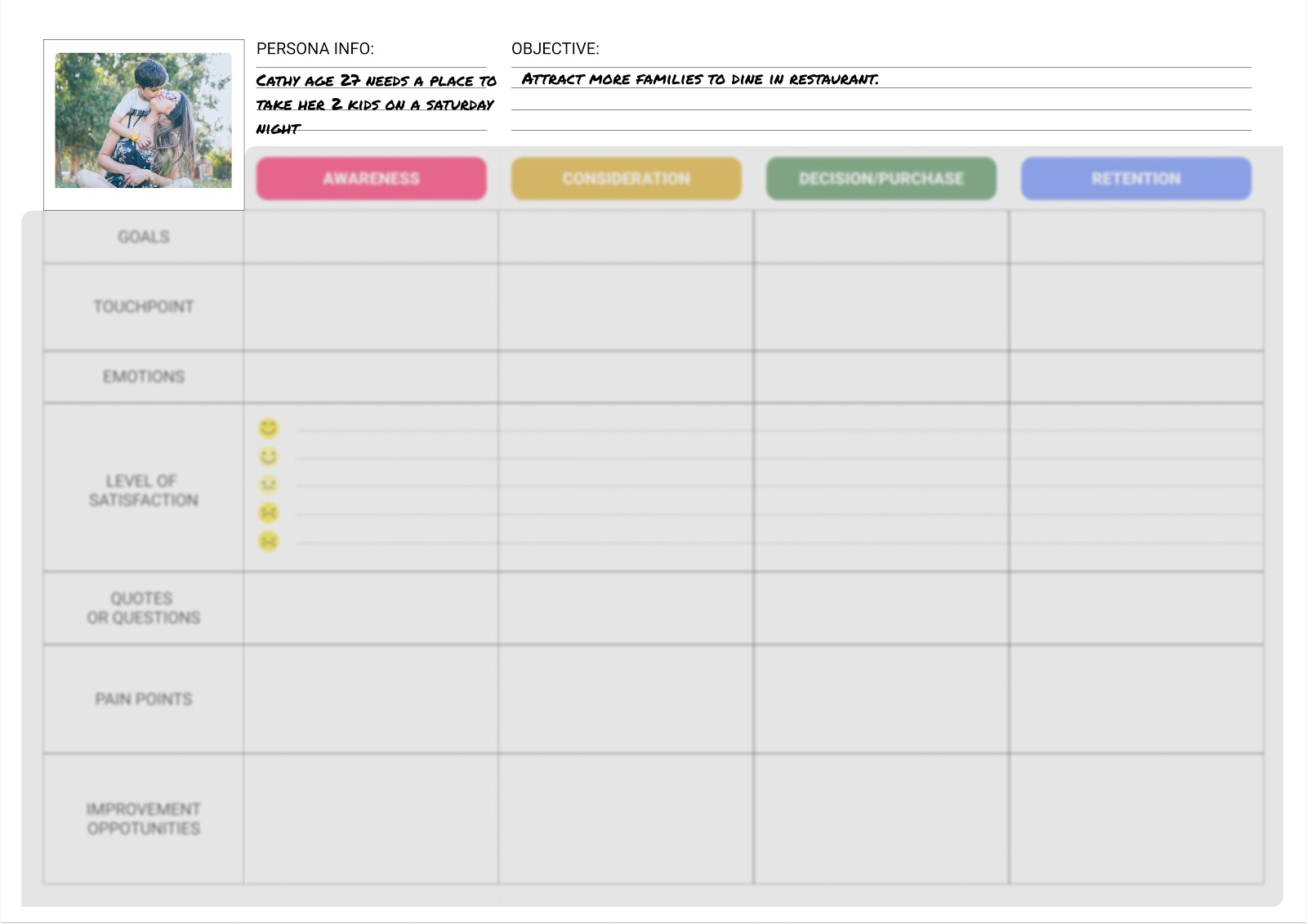1307x924 pixels.
Task: Click the sad face satisfaction icon
Action: [267, 513]
